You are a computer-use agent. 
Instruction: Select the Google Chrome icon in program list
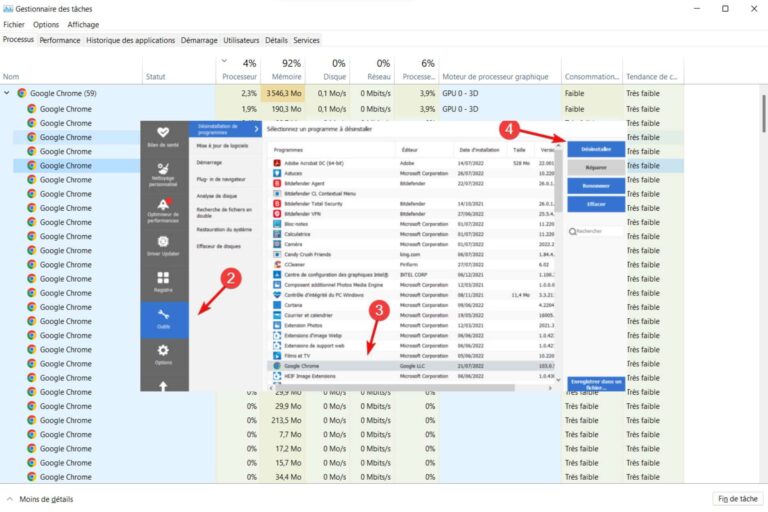(276, 366)
